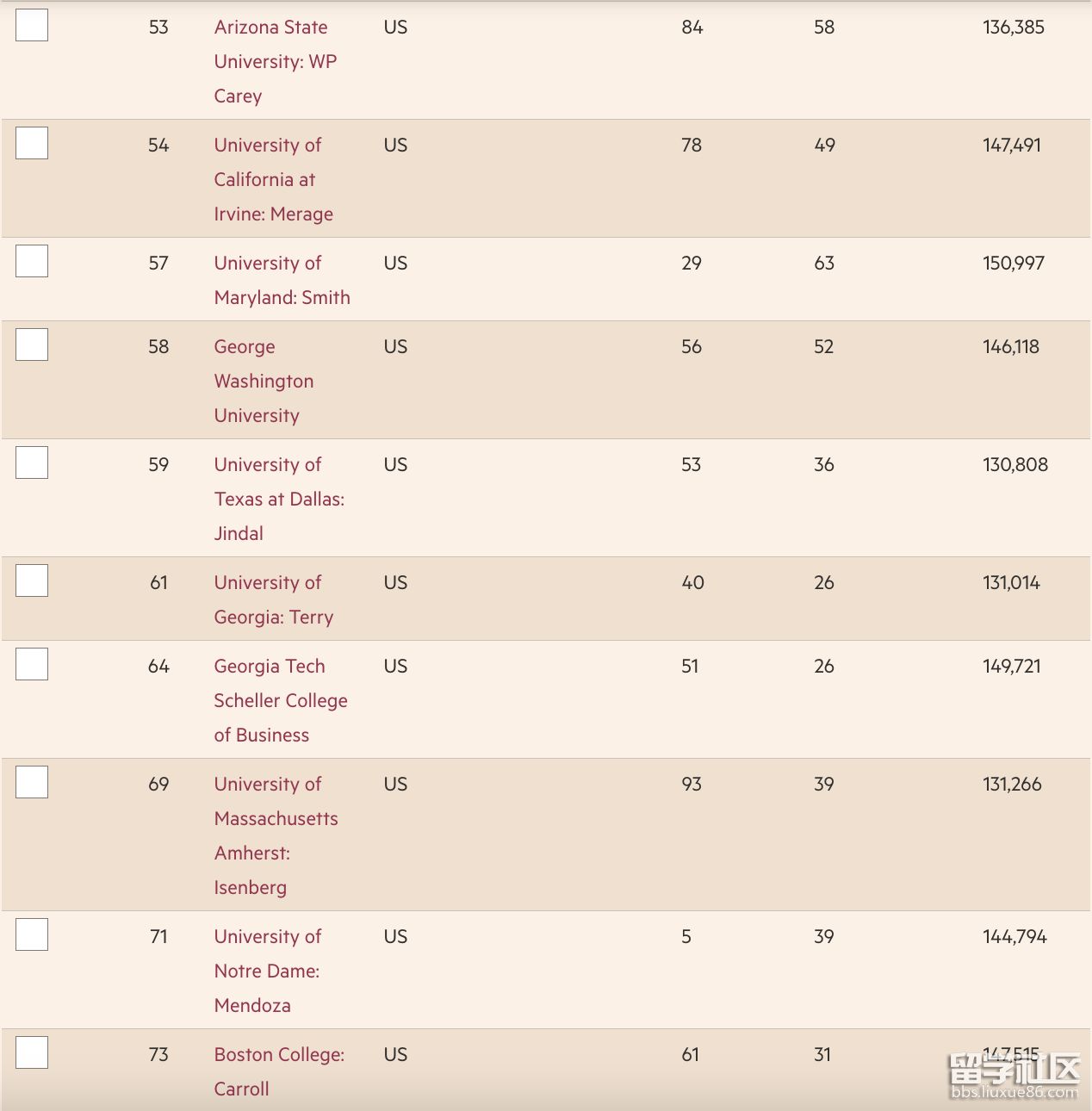Visit the George Washington University page
The width and height of the screenshot is (1092, 1111).
tap(264, 381)
